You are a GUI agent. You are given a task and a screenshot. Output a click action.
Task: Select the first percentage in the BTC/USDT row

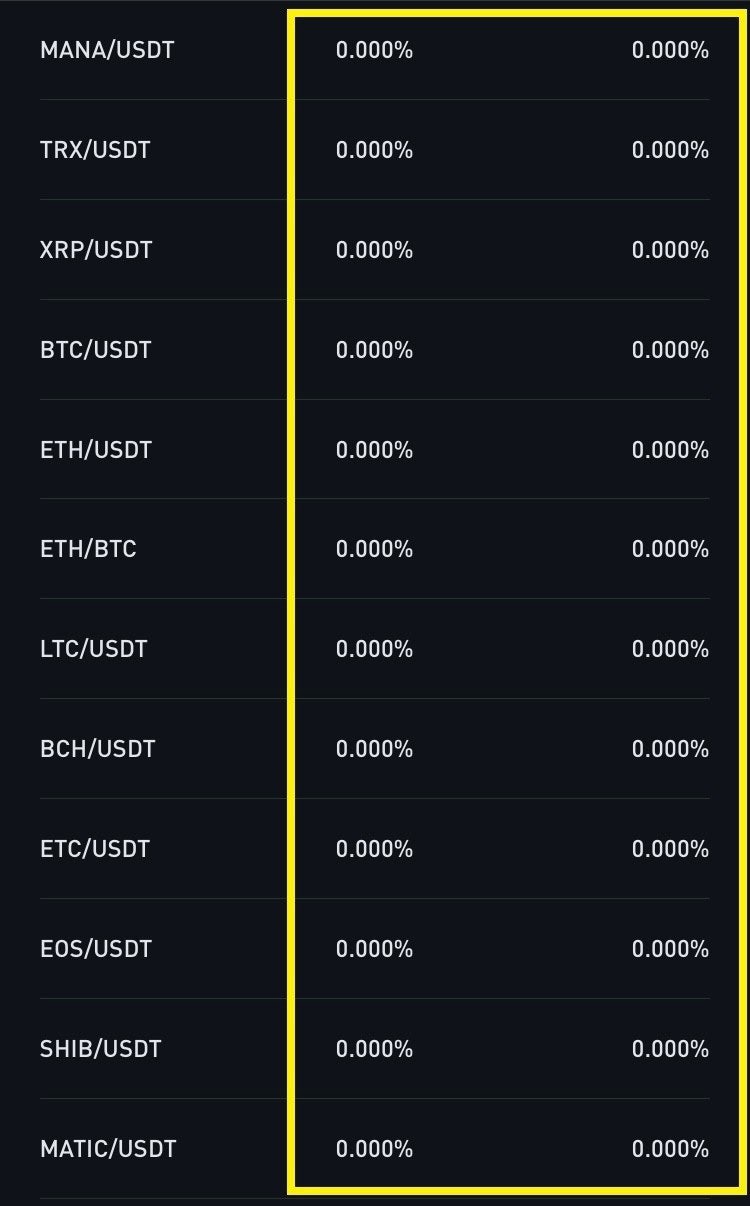point(374,350)
